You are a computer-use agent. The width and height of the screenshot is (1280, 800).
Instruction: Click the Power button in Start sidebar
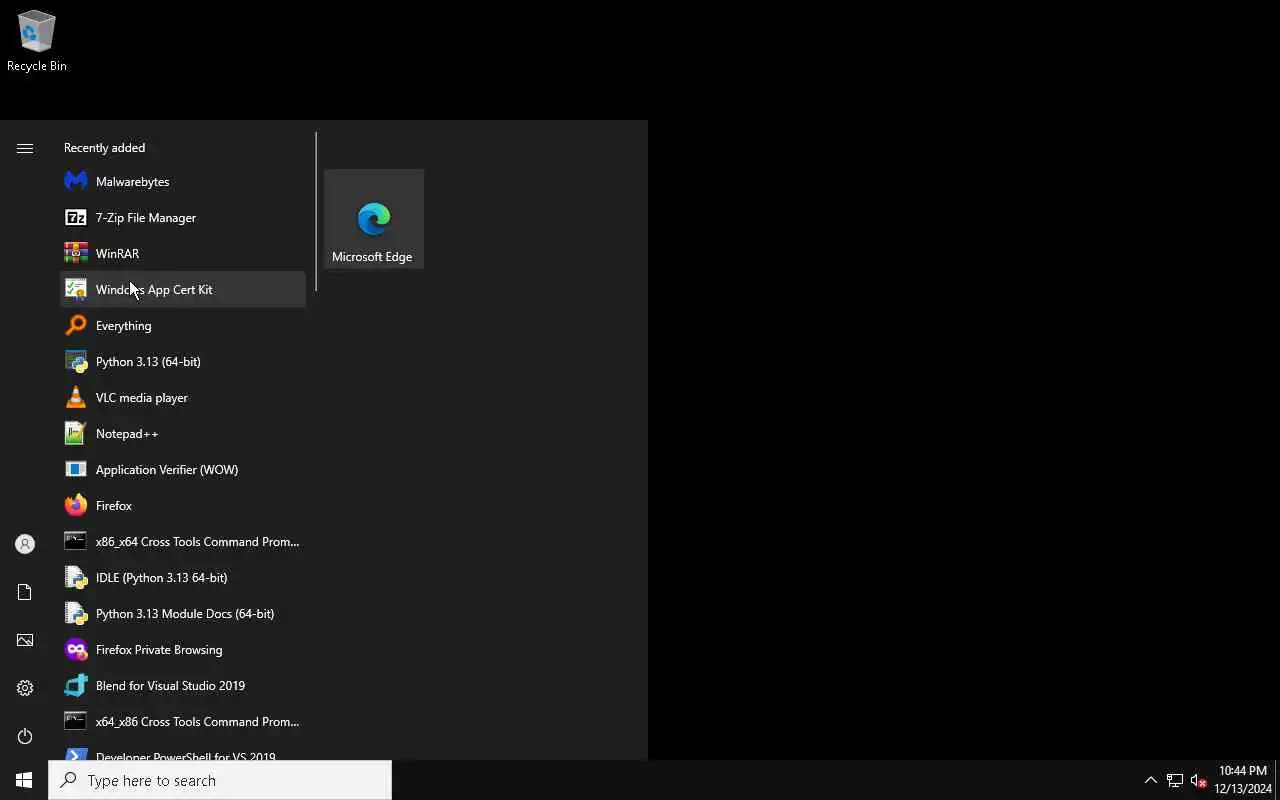[x=25, y=736]
